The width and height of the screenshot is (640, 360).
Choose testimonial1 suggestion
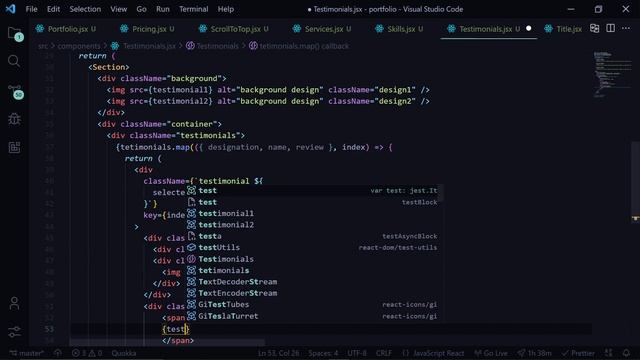pyautogui.click(x=312, y=213)
